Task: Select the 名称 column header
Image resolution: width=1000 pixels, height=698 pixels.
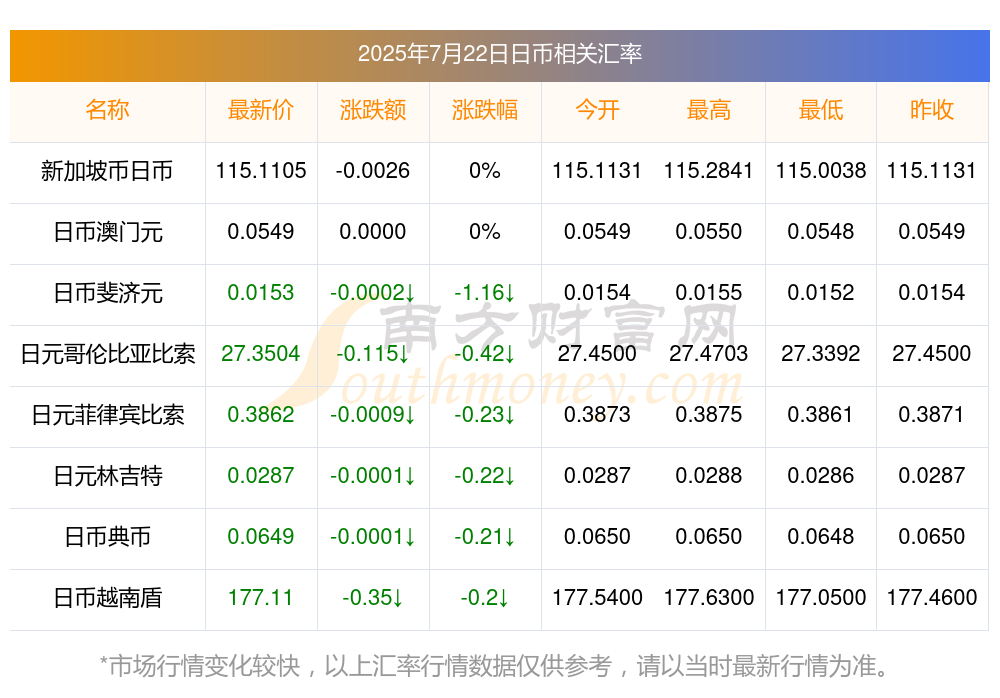Action: [x=107, y=110]
